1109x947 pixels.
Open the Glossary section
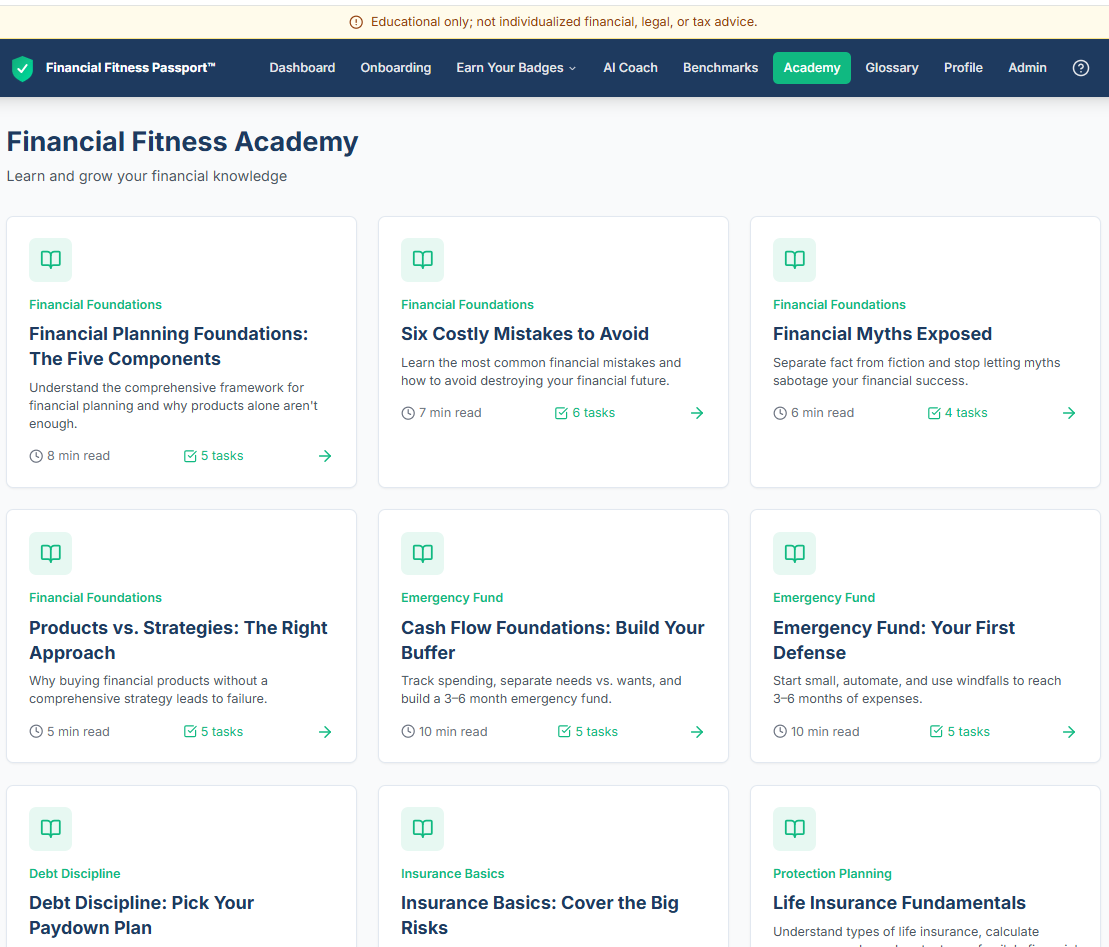coord(891,68)
